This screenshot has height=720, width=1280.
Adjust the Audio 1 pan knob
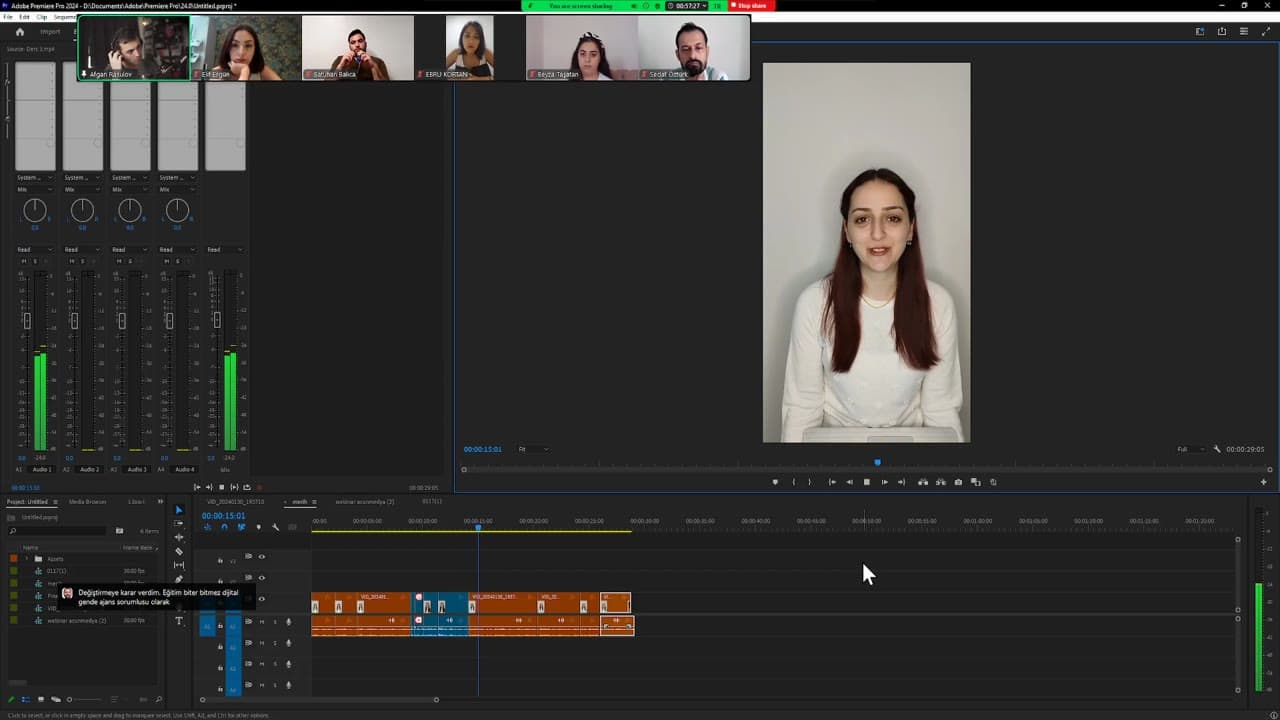pos(35,210)
